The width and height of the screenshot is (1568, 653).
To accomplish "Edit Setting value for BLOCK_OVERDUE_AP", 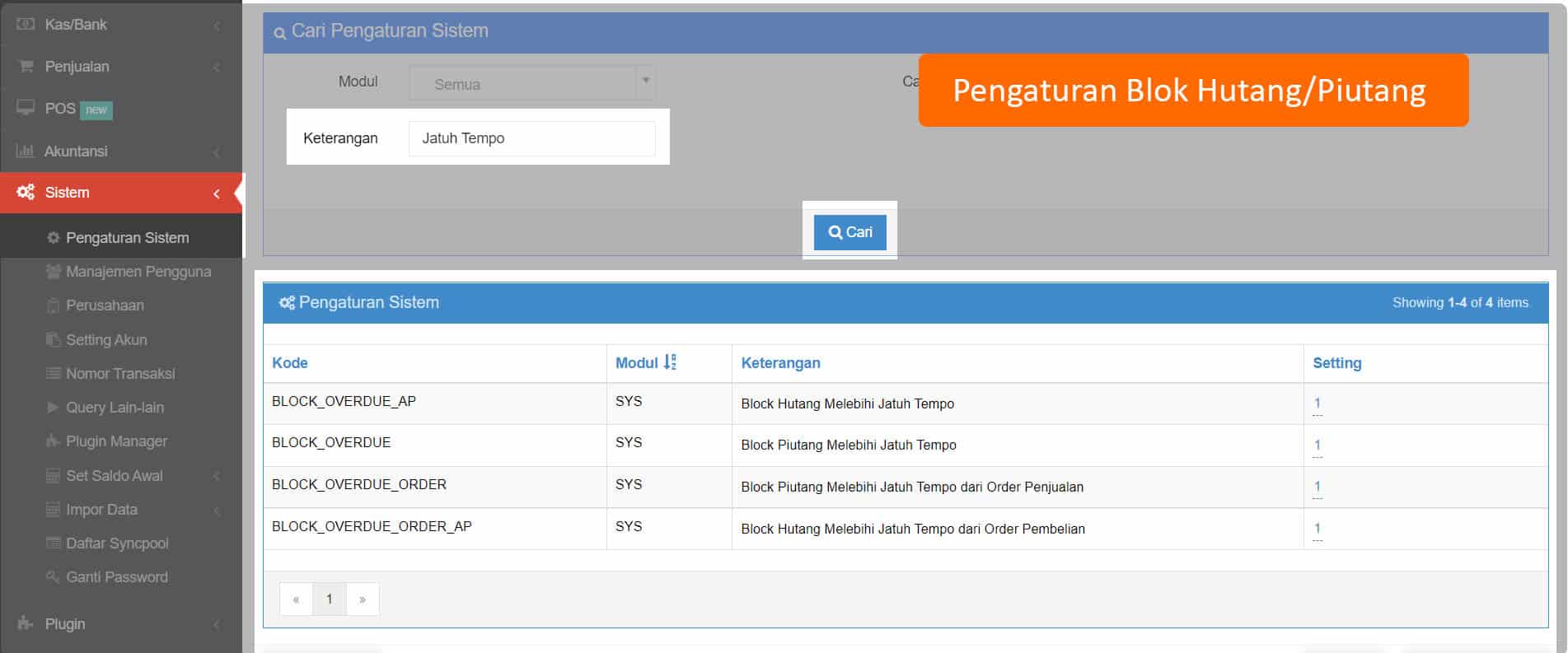I will (1317, 403).
